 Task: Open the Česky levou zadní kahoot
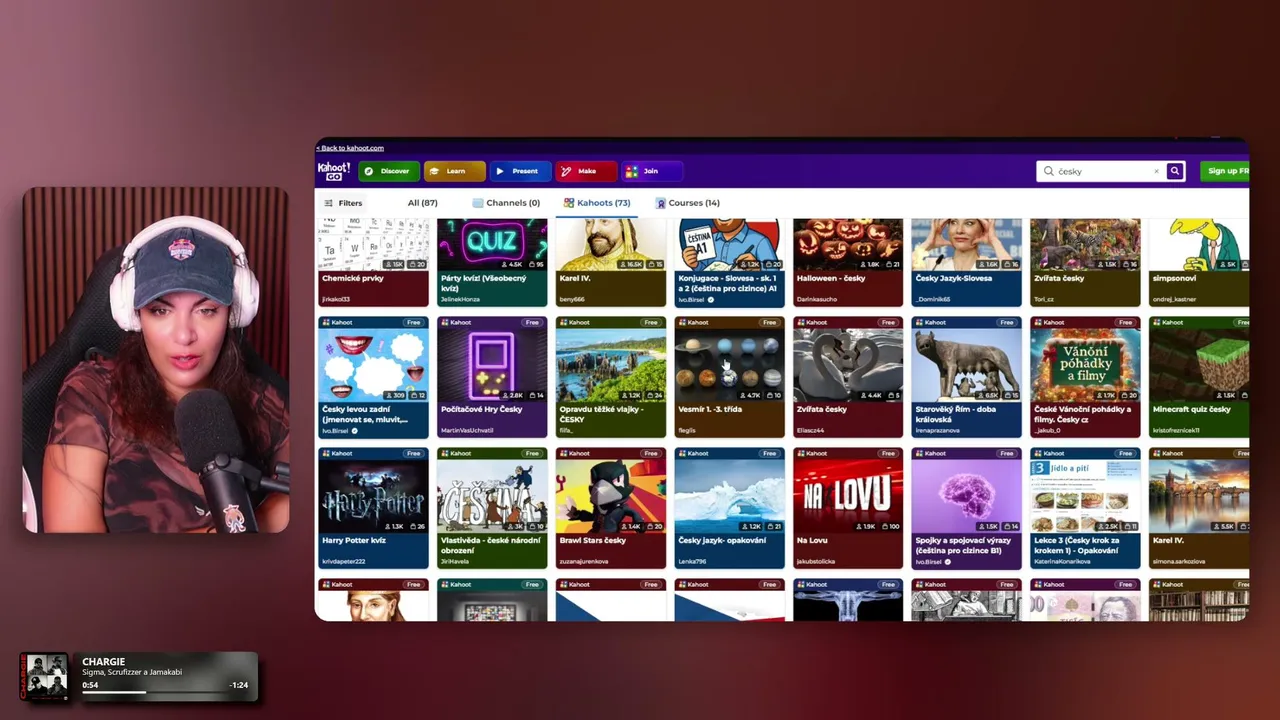click(373, 377)
